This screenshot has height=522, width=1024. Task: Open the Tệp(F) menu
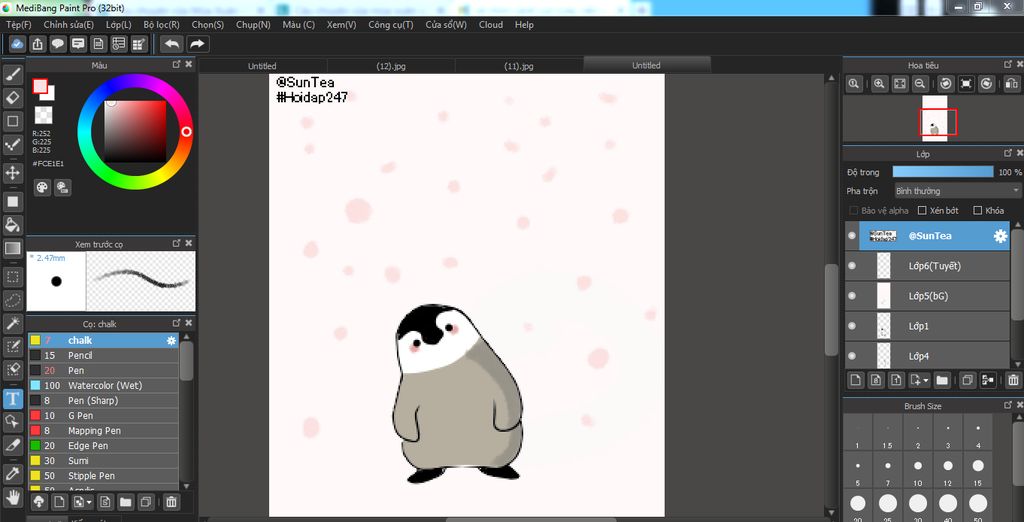19,24
